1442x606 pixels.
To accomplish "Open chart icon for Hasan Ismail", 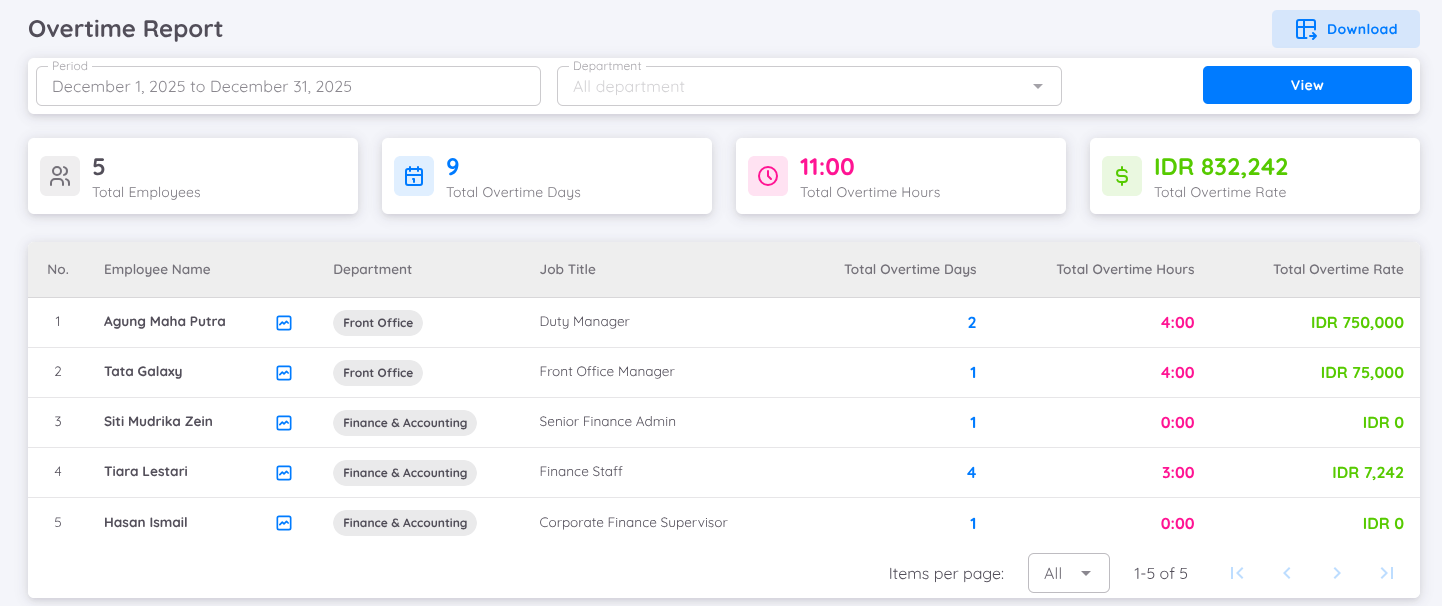I will (x=284, y=523).
